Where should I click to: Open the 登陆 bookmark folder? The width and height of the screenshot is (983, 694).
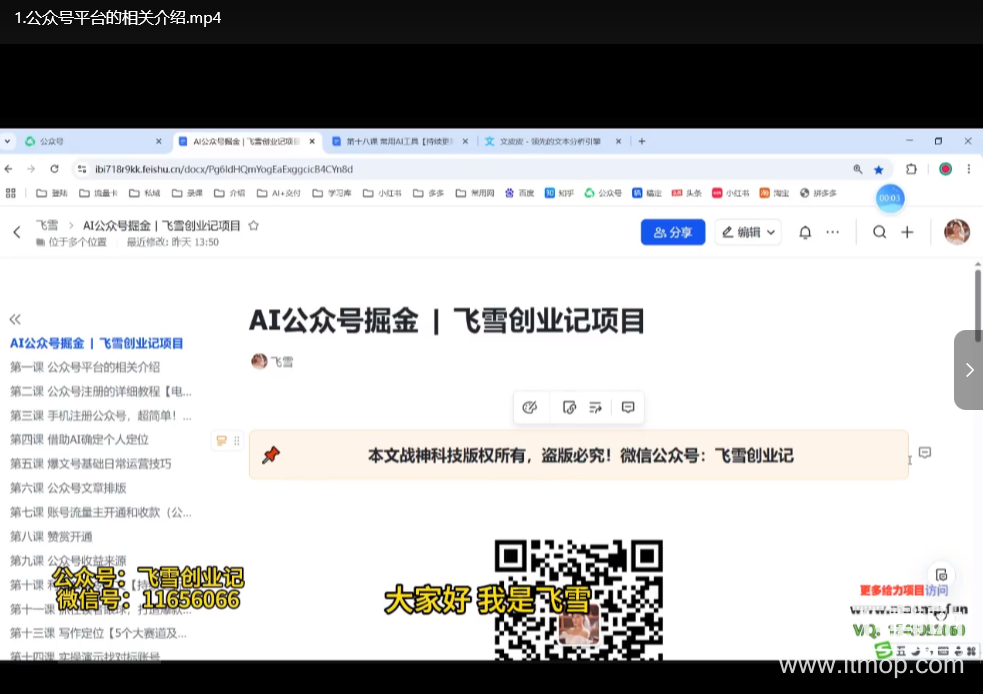pyautogui.click(x=51, y=193)
